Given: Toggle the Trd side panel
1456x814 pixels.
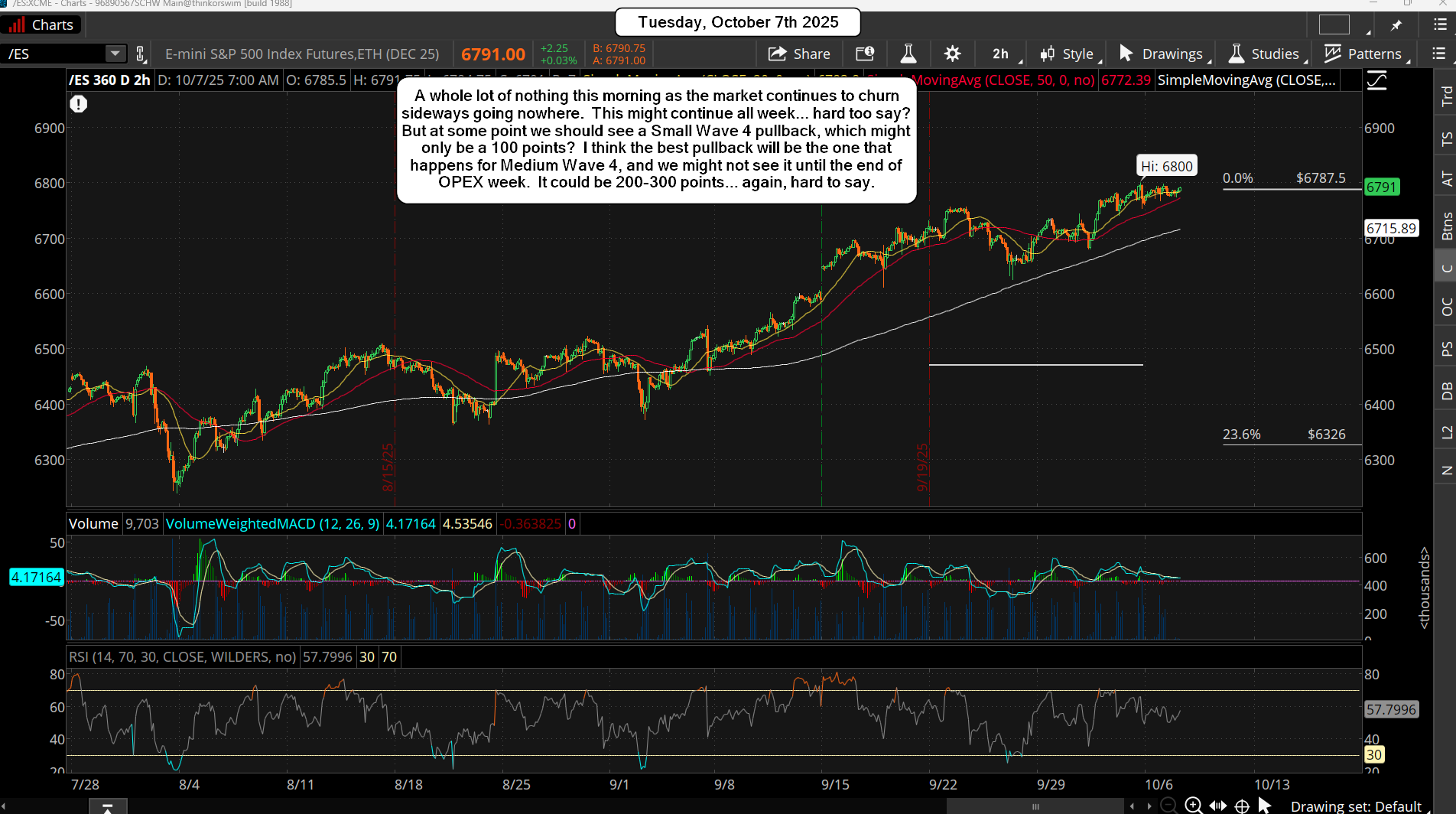Looking at the screenshot, I should pos(1445,96).
